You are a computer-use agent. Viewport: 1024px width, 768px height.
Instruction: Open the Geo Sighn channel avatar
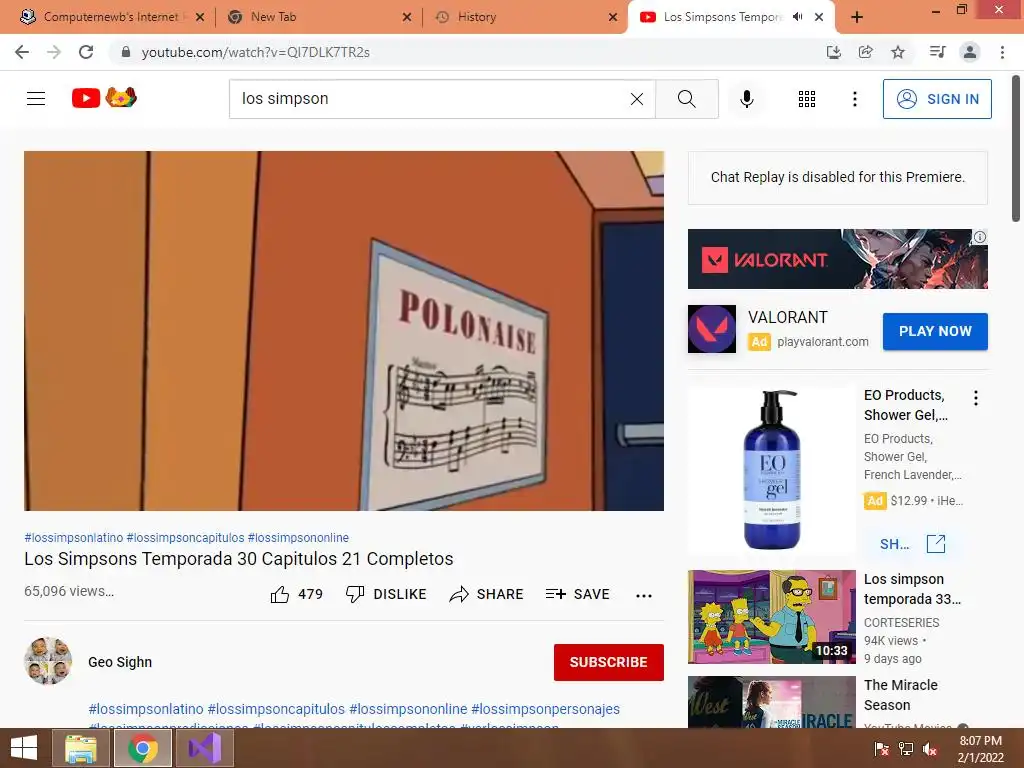(48, 661)
